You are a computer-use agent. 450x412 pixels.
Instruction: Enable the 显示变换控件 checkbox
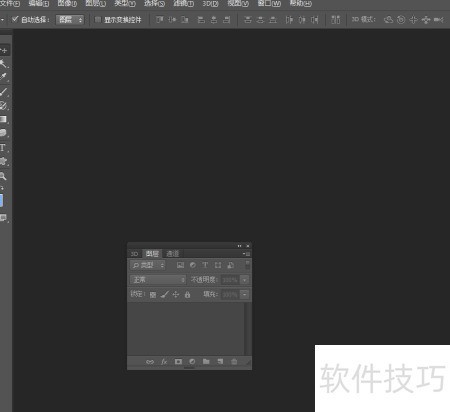pos(98,20)
